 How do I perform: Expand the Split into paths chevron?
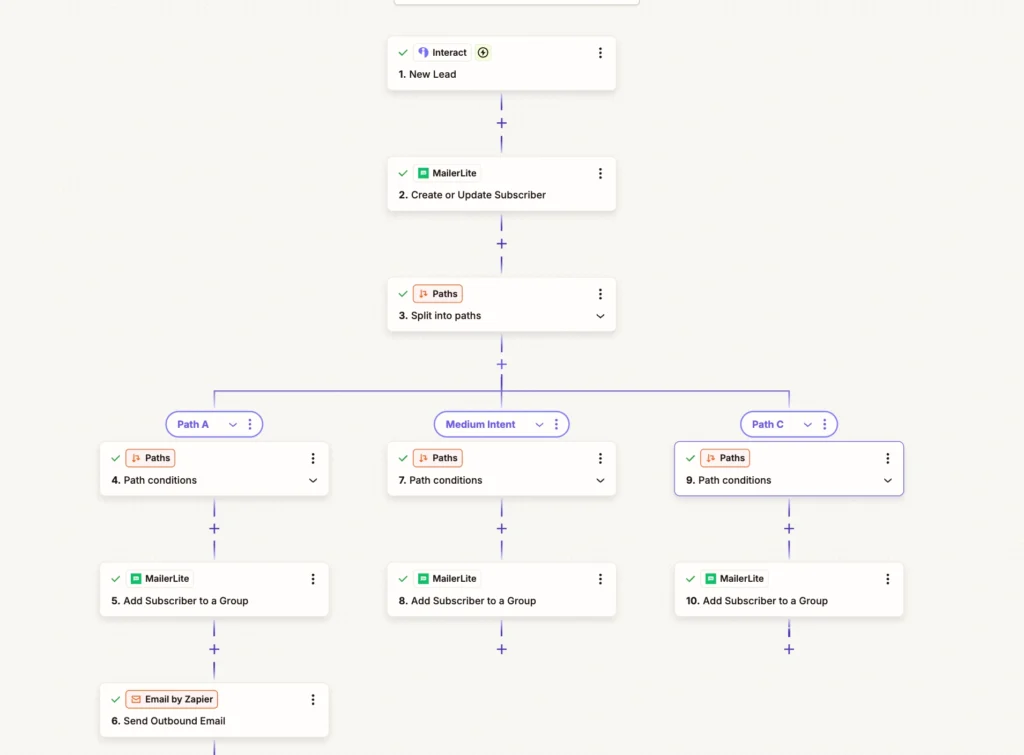[600, 316]
